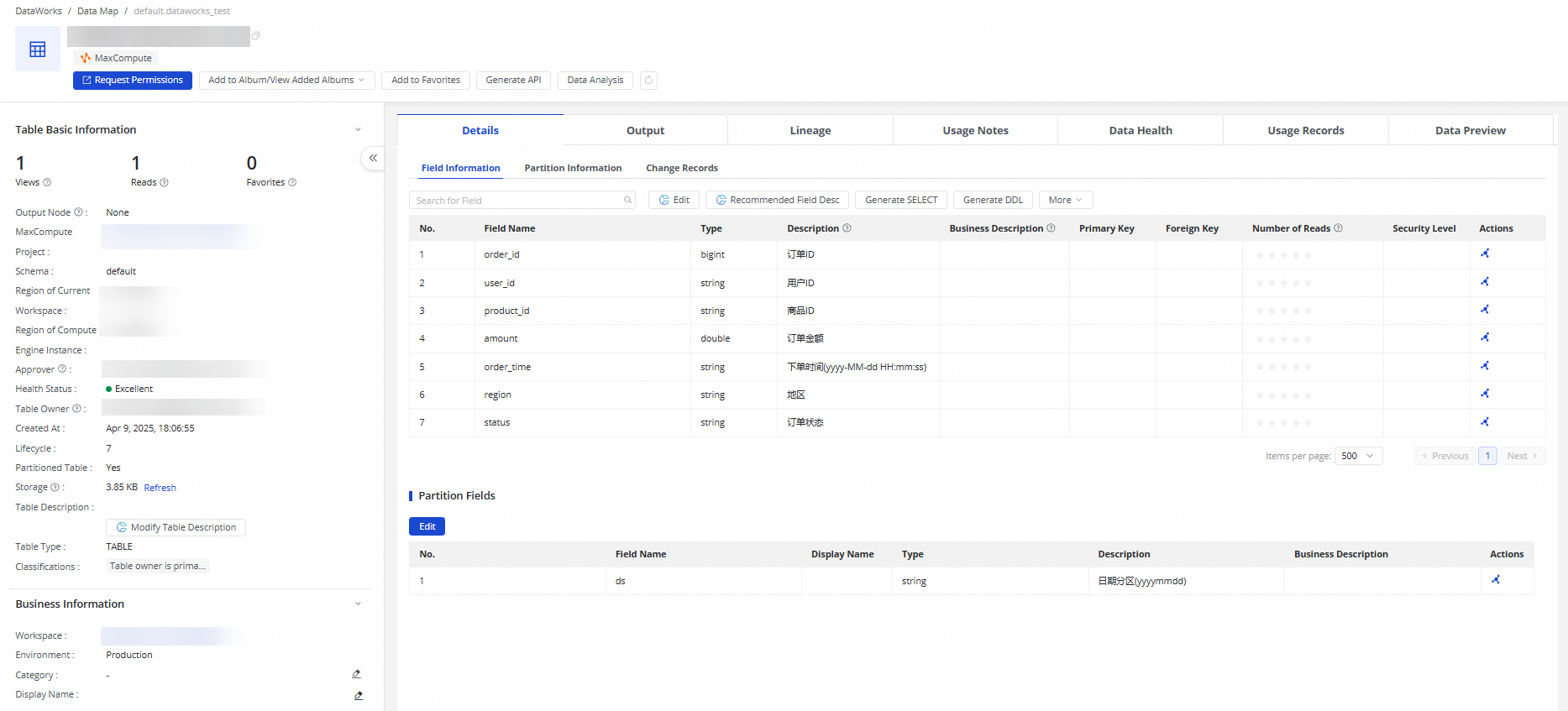Screen dimensions: 1568x711
Task: Open the items per page dropdown
Action: [1358, 456]
